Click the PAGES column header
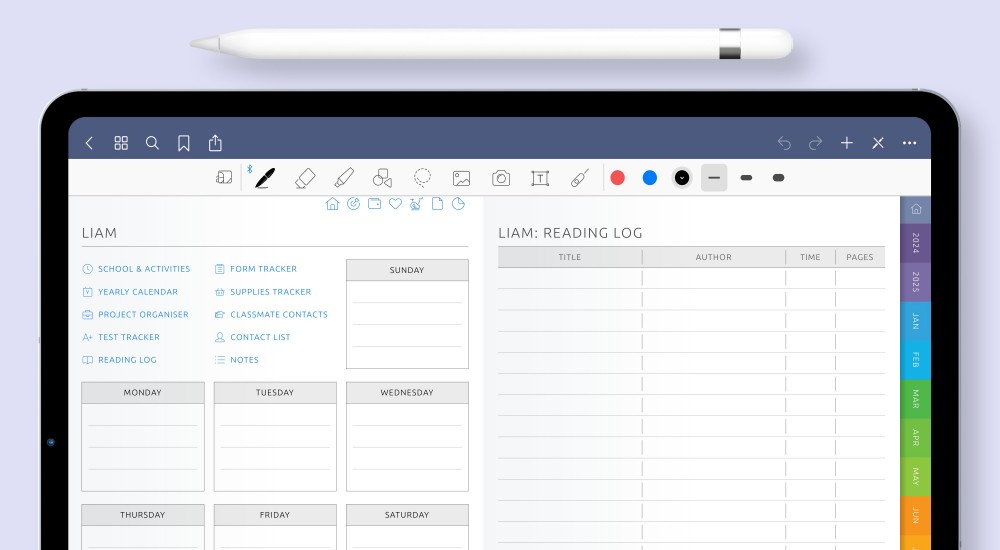The image size is (1000, 550). tap(860, 257)
